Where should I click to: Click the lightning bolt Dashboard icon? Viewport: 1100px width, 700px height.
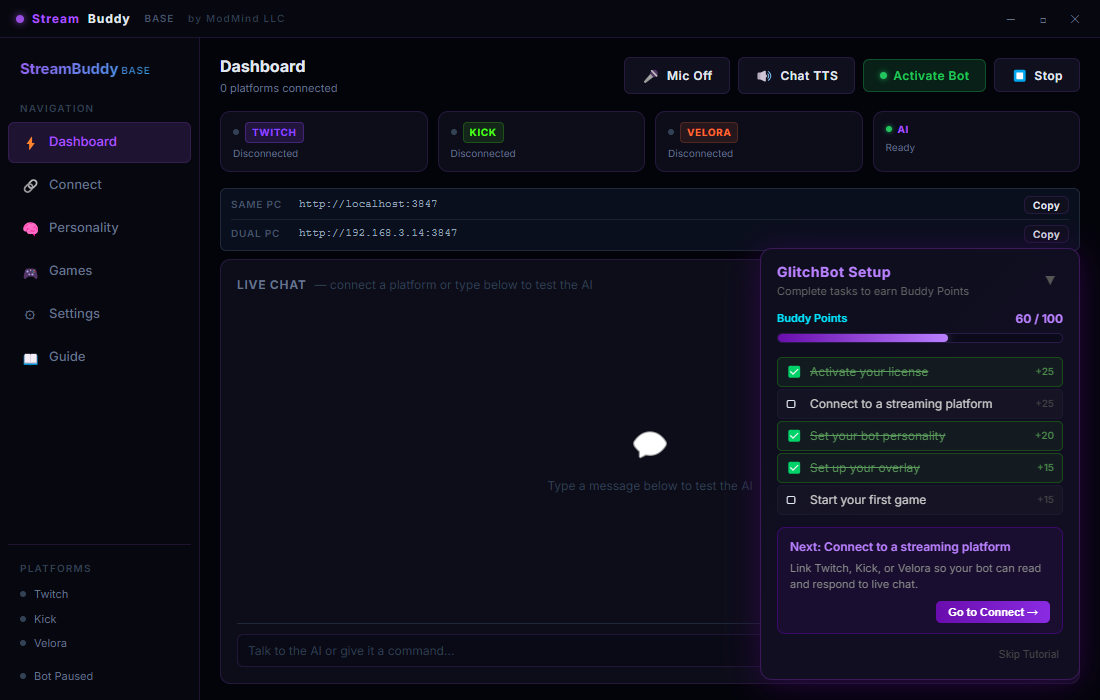pos(30,143)
